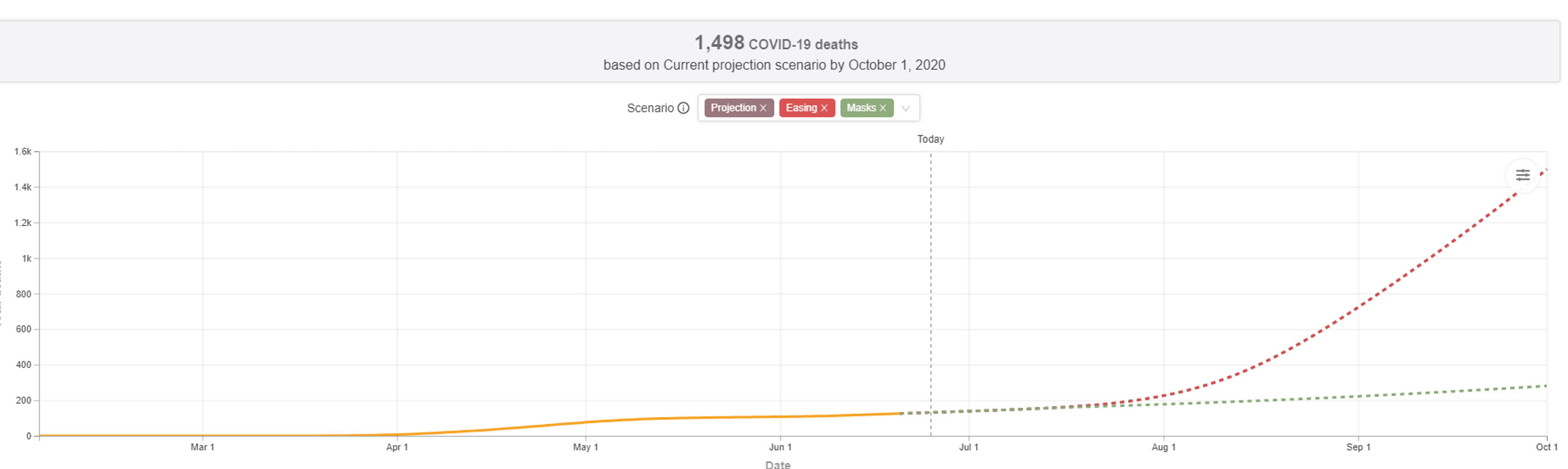Remove the Easing scenario tag
1568x469 pixels.
click(x=824, y=108)
